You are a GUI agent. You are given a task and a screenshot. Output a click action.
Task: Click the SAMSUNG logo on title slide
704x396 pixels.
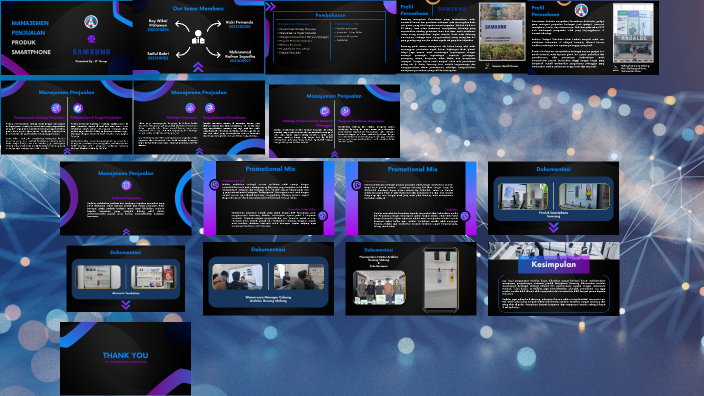tap(92, 52)
